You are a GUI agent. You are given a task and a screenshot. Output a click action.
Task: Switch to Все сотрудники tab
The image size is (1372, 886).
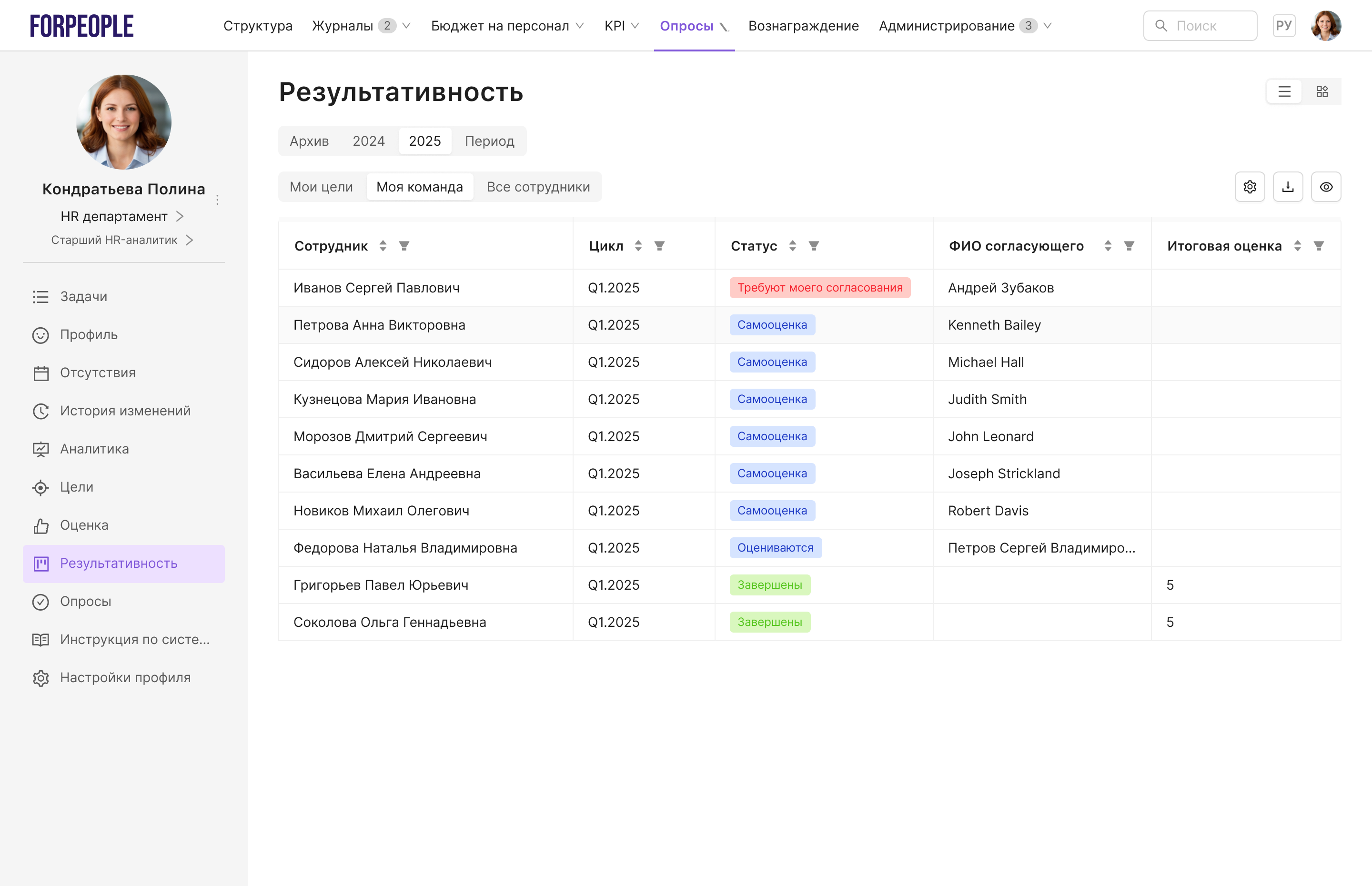tap(538, 187)
